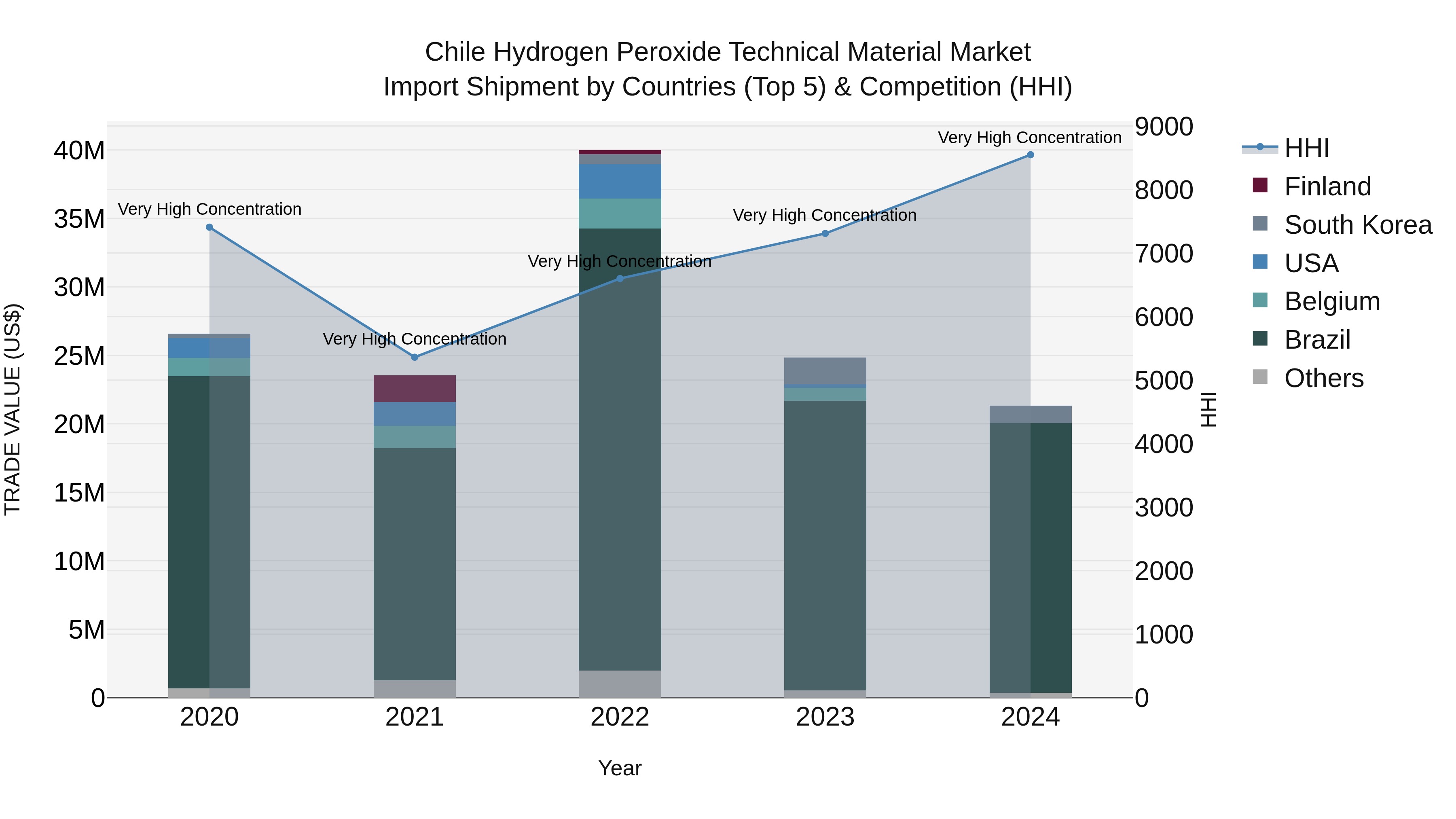The image size is (1456, 819).
Task: Click the chart title text
Action: [728, 70]
